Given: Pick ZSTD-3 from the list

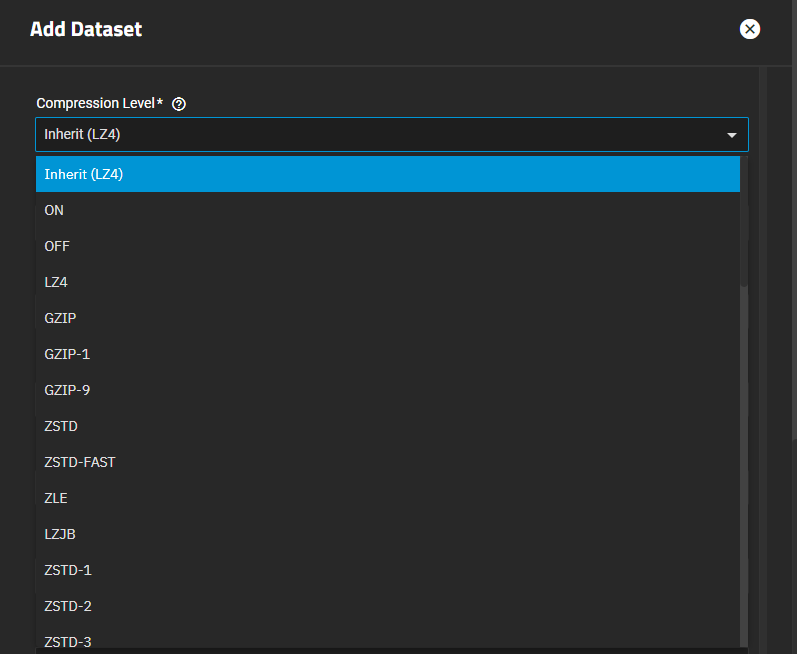Looking at the screenshot, I should coord(388,640).
